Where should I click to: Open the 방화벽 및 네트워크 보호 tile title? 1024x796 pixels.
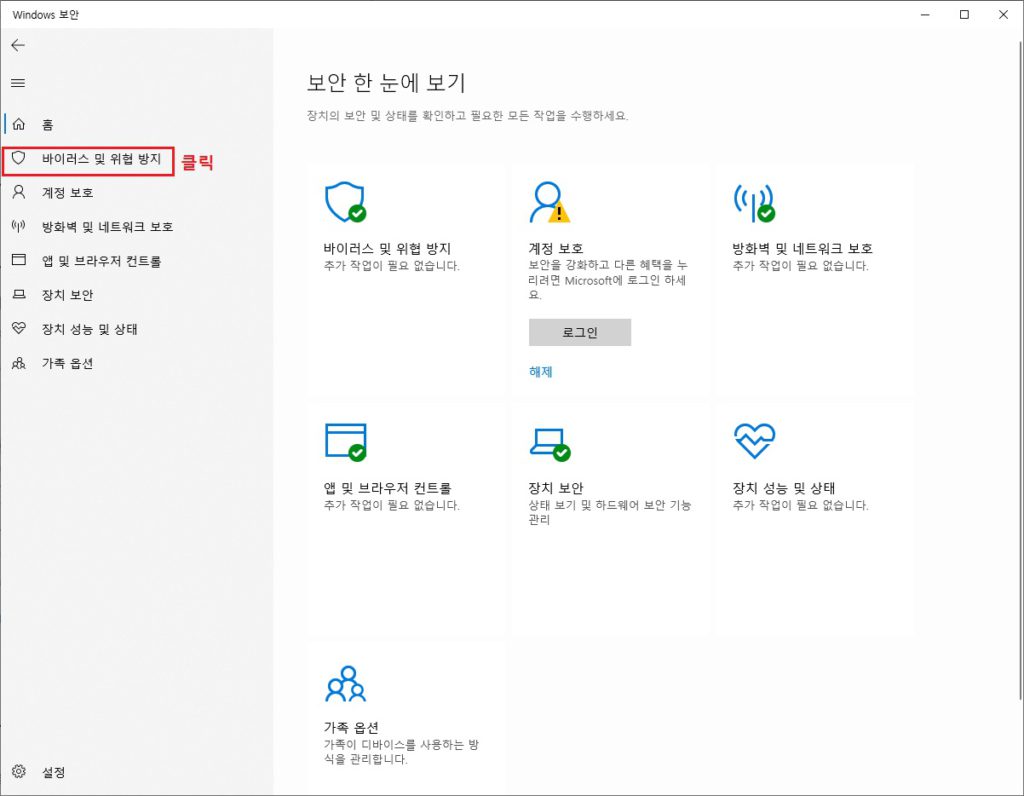click(x=803, y=248)
